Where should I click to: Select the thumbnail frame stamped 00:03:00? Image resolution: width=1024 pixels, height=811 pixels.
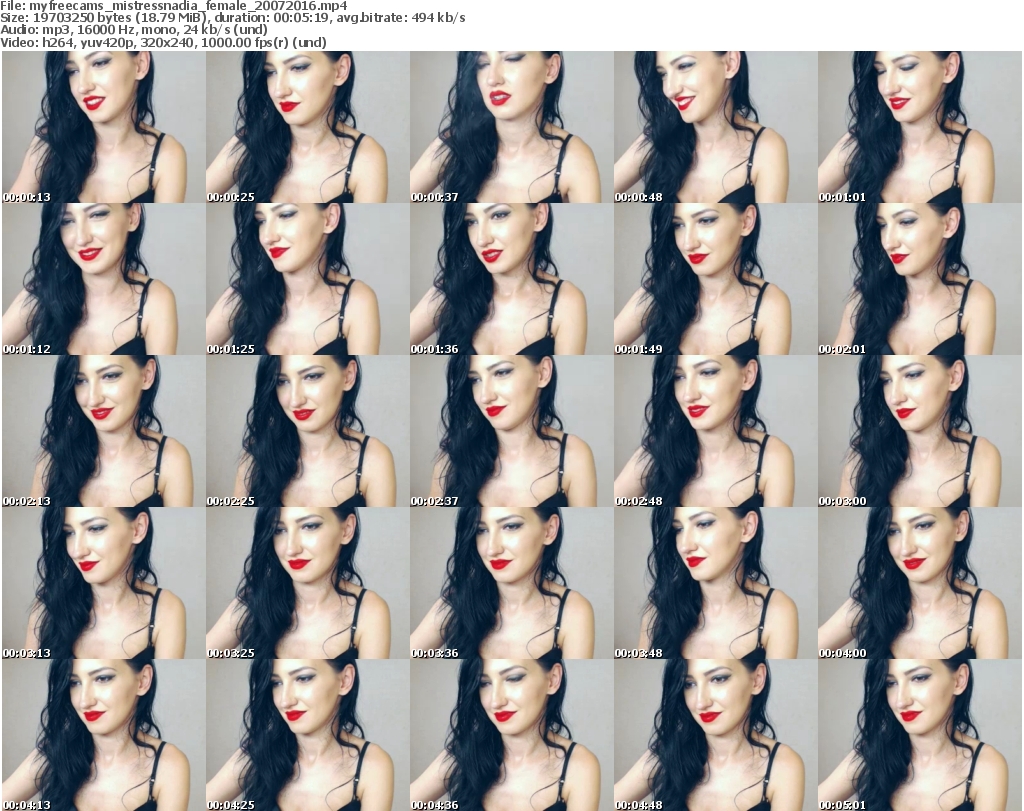(920, 432)
